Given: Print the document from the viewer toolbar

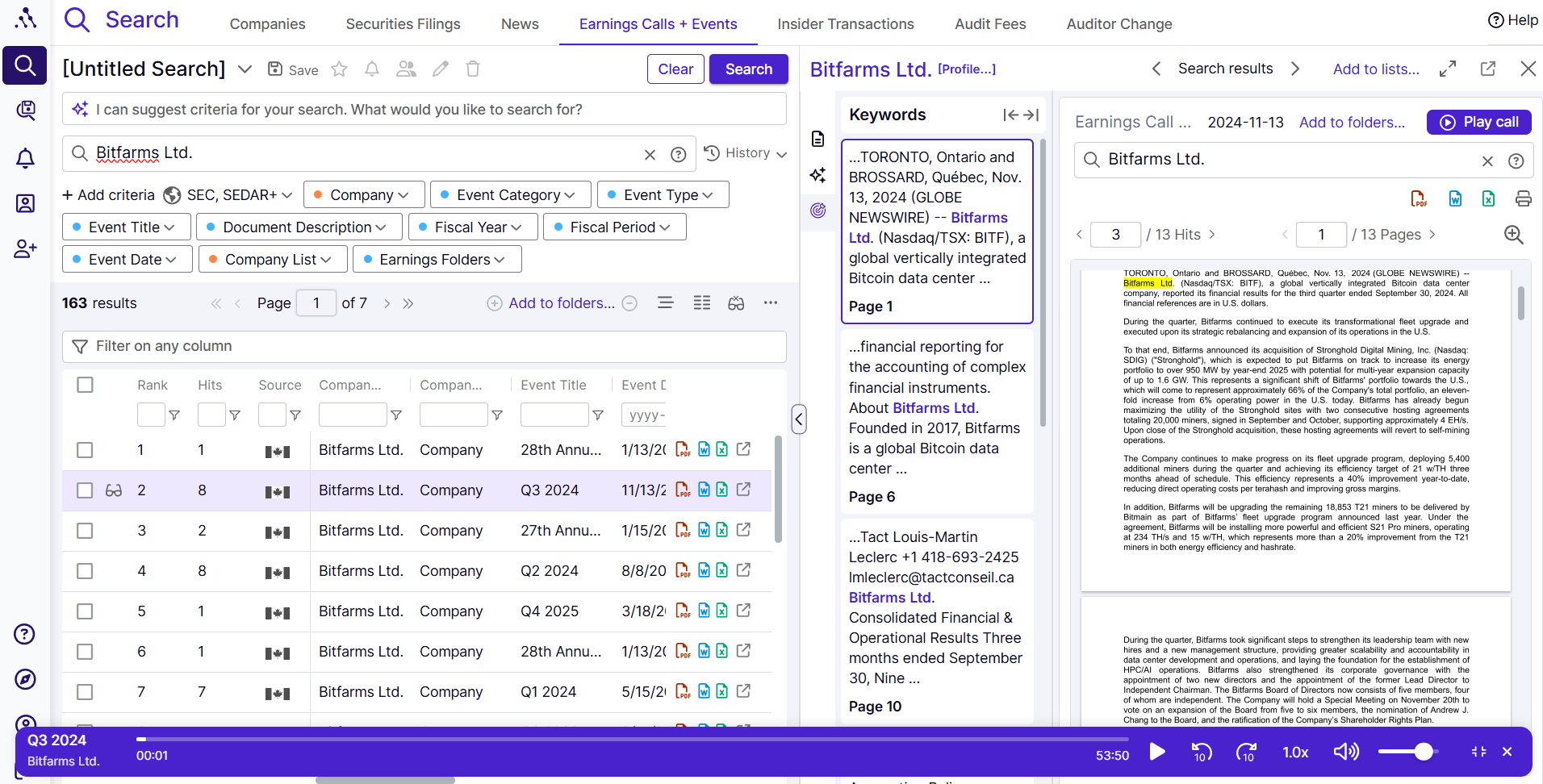Looking at the screenshot, I should 1523,198.
